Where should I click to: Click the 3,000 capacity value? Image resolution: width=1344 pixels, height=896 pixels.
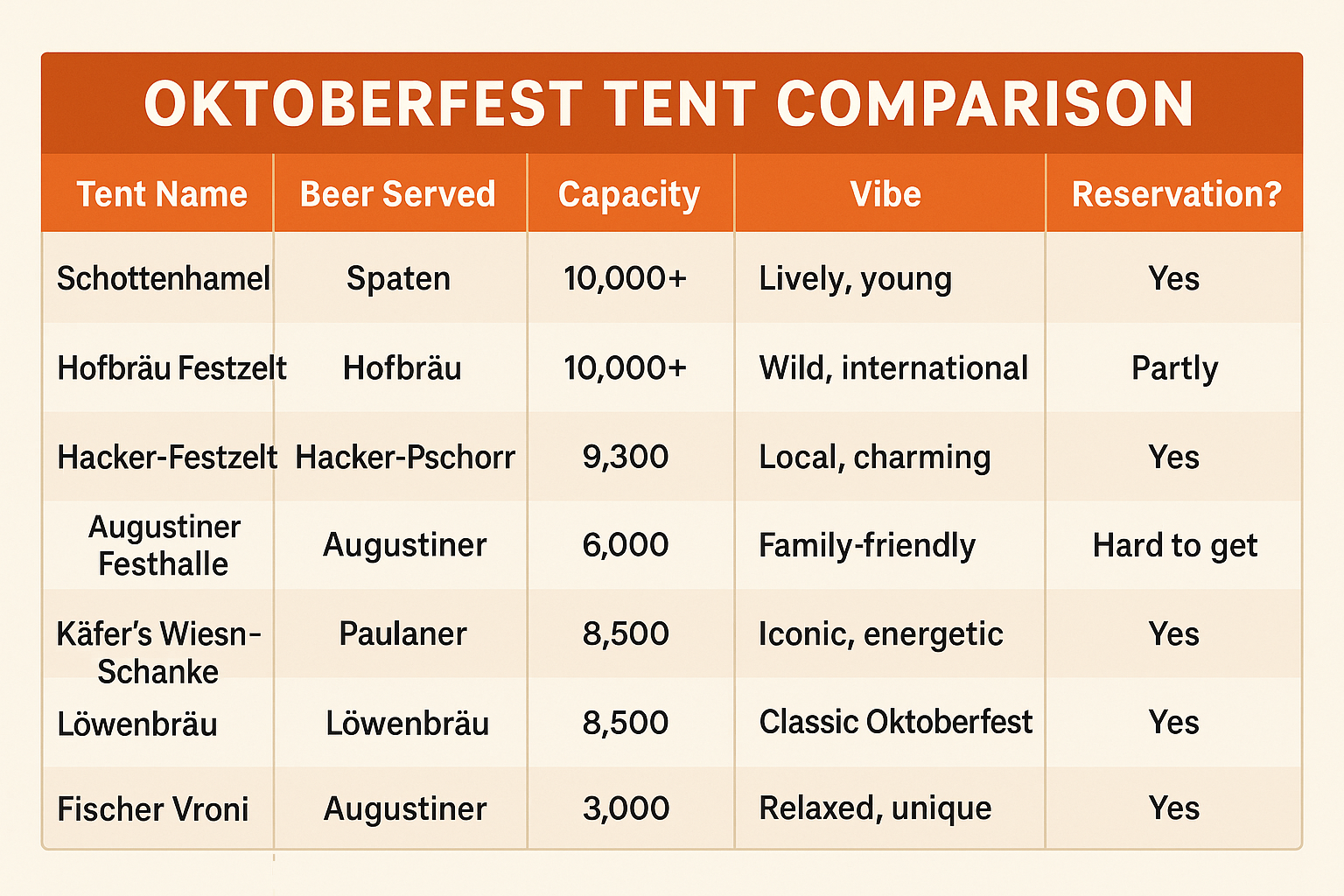click(626, 809)
